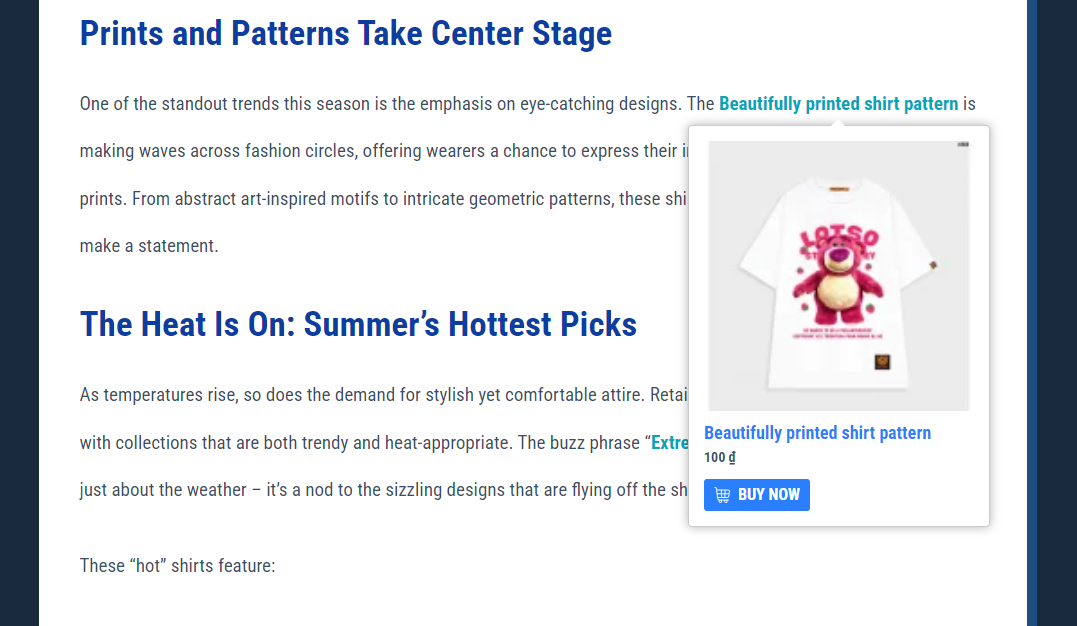Click the small red caption text under bear
The width and height of the screenshot is (1077, 626).
click(838, 333)
